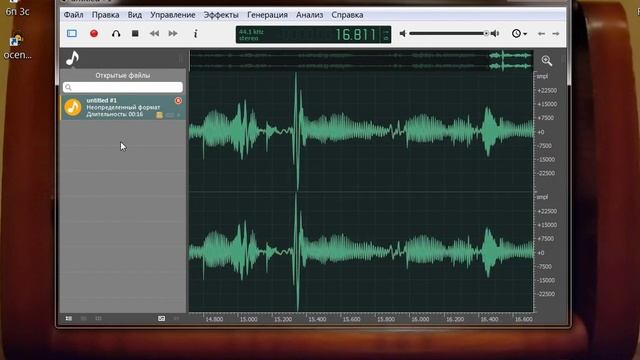640x360 pixels.
Task: Click the lower channel waveform
Action: point(361,252)
